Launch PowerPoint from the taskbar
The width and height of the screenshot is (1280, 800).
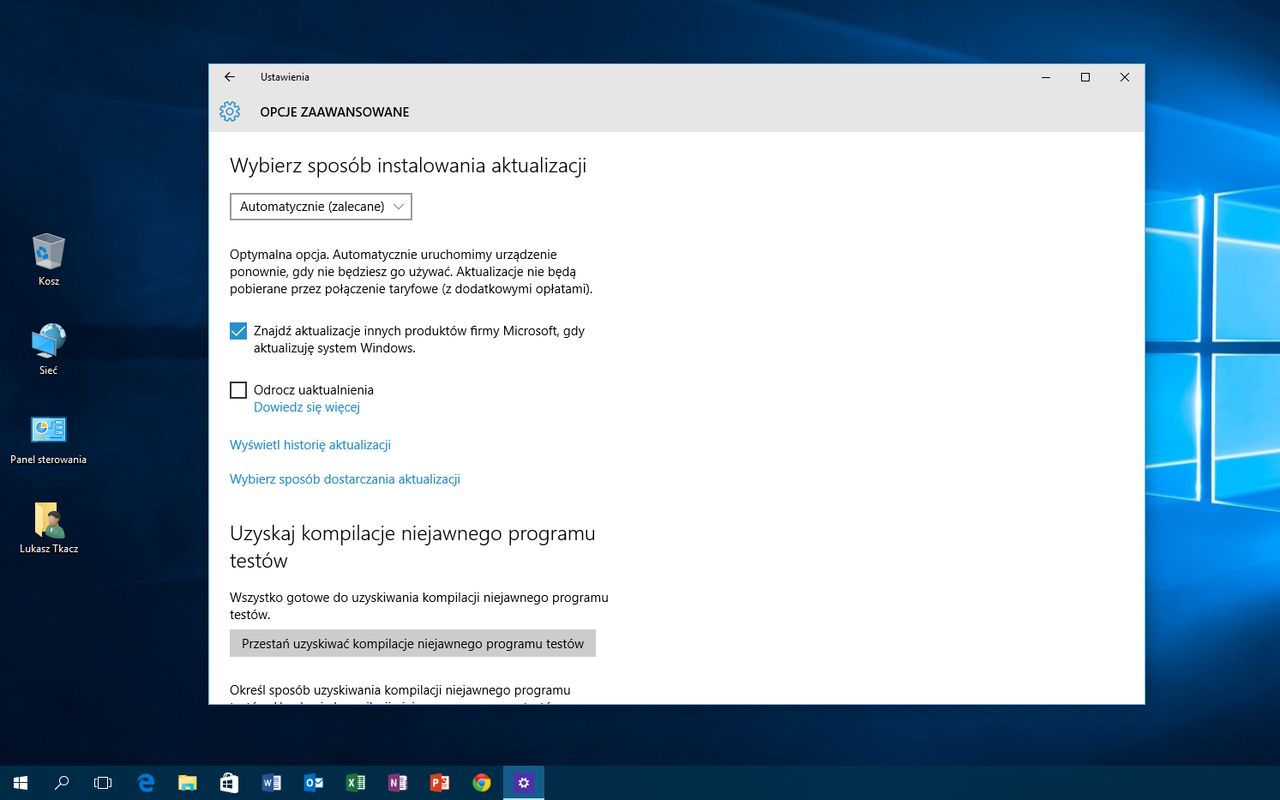[439, 783]
